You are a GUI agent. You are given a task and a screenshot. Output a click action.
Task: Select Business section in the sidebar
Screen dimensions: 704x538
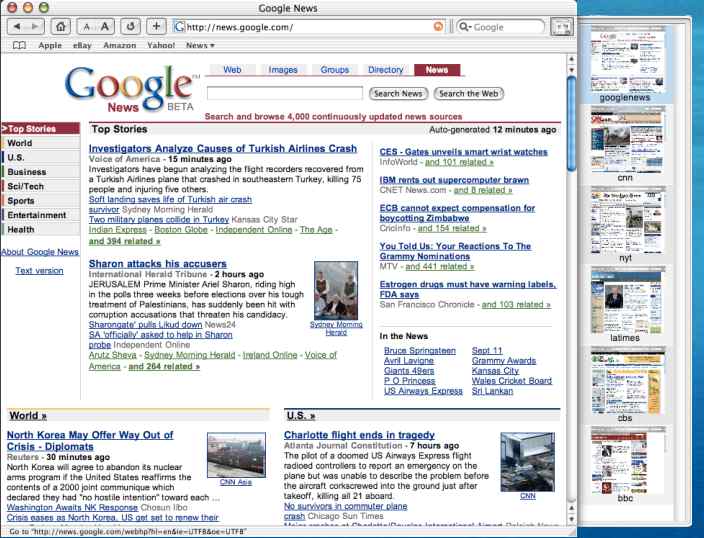40,172
